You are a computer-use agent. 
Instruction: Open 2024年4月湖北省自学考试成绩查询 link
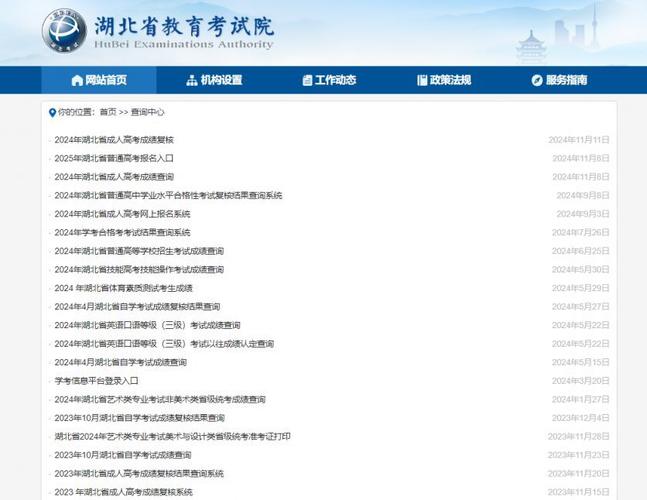pos(120,363)
